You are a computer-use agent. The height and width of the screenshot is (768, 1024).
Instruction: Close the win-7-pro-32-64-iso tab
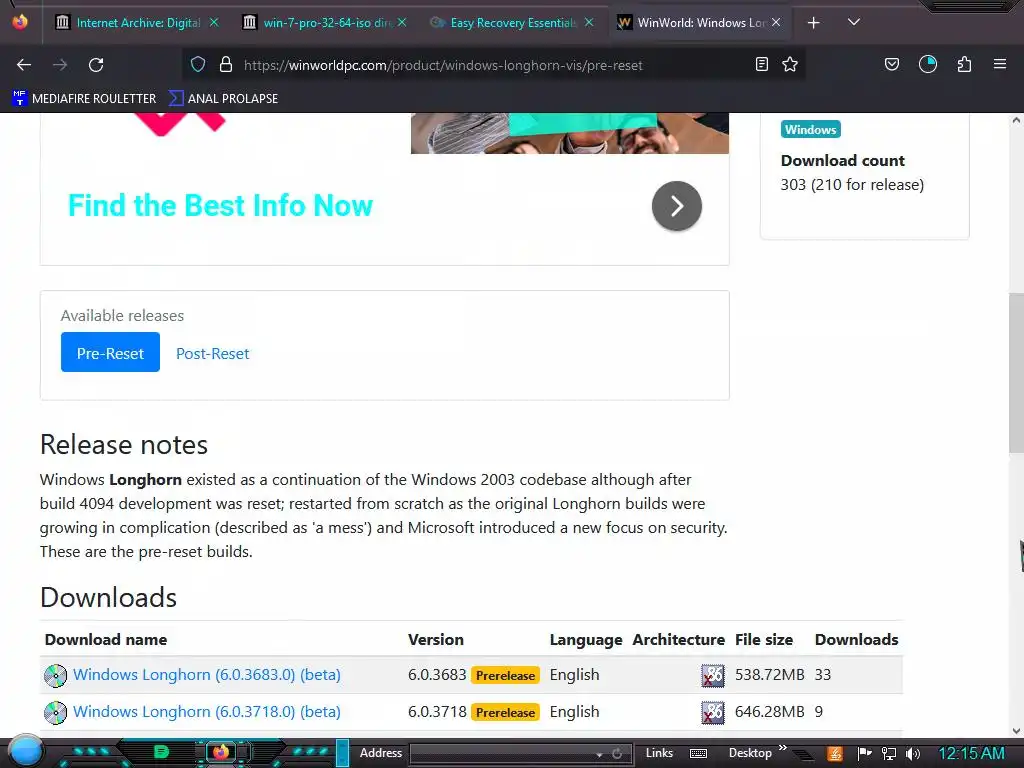(x=402, y=22)
